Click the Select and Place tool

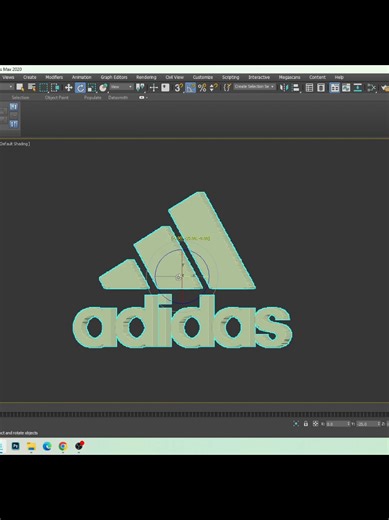tap(103, 88)
